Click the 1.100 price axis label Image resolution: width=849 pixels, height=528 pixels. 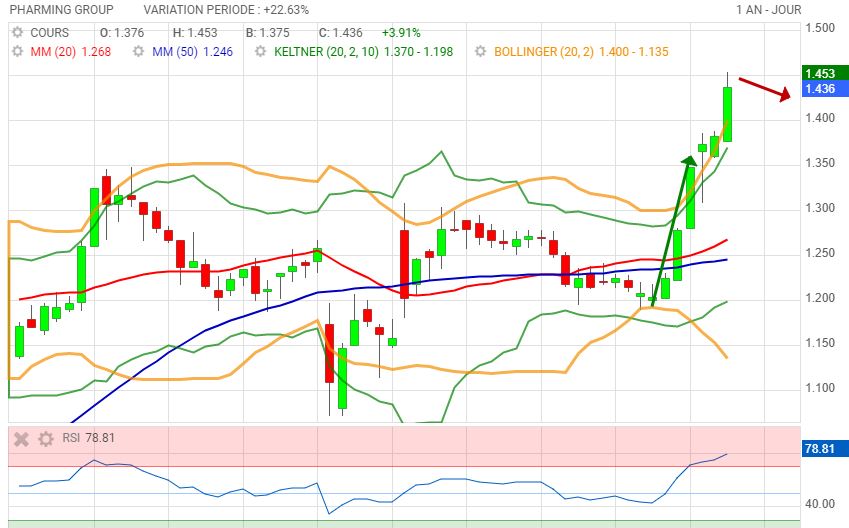click(x=820, y=388)
